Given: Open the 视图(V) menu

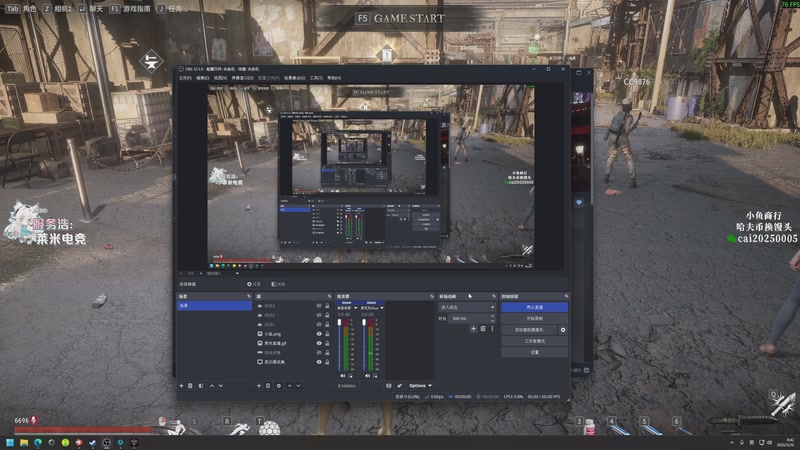Looking at the screenshot, I should pos(220,78).
